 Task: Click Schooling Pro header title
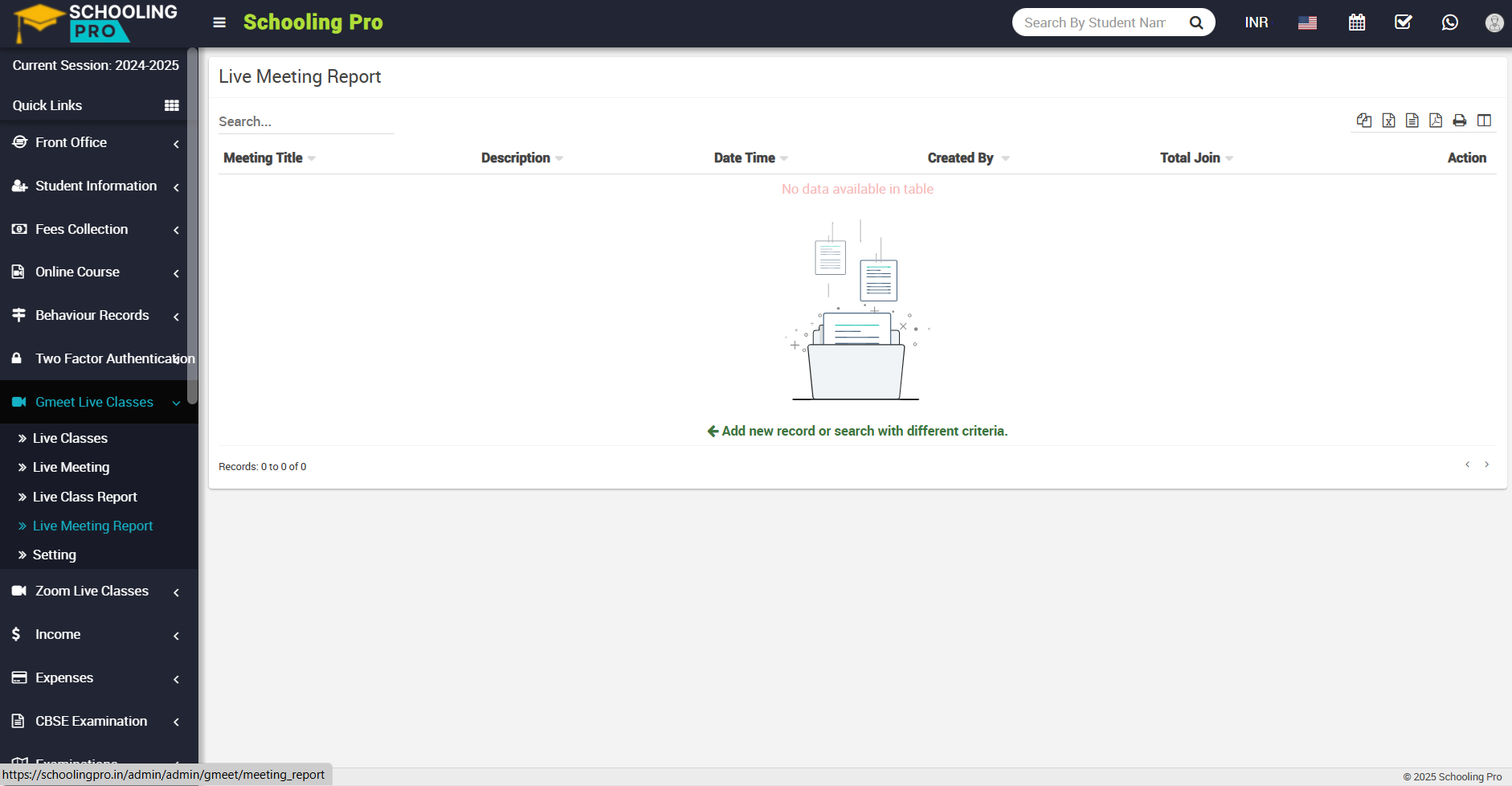(313, 23)
